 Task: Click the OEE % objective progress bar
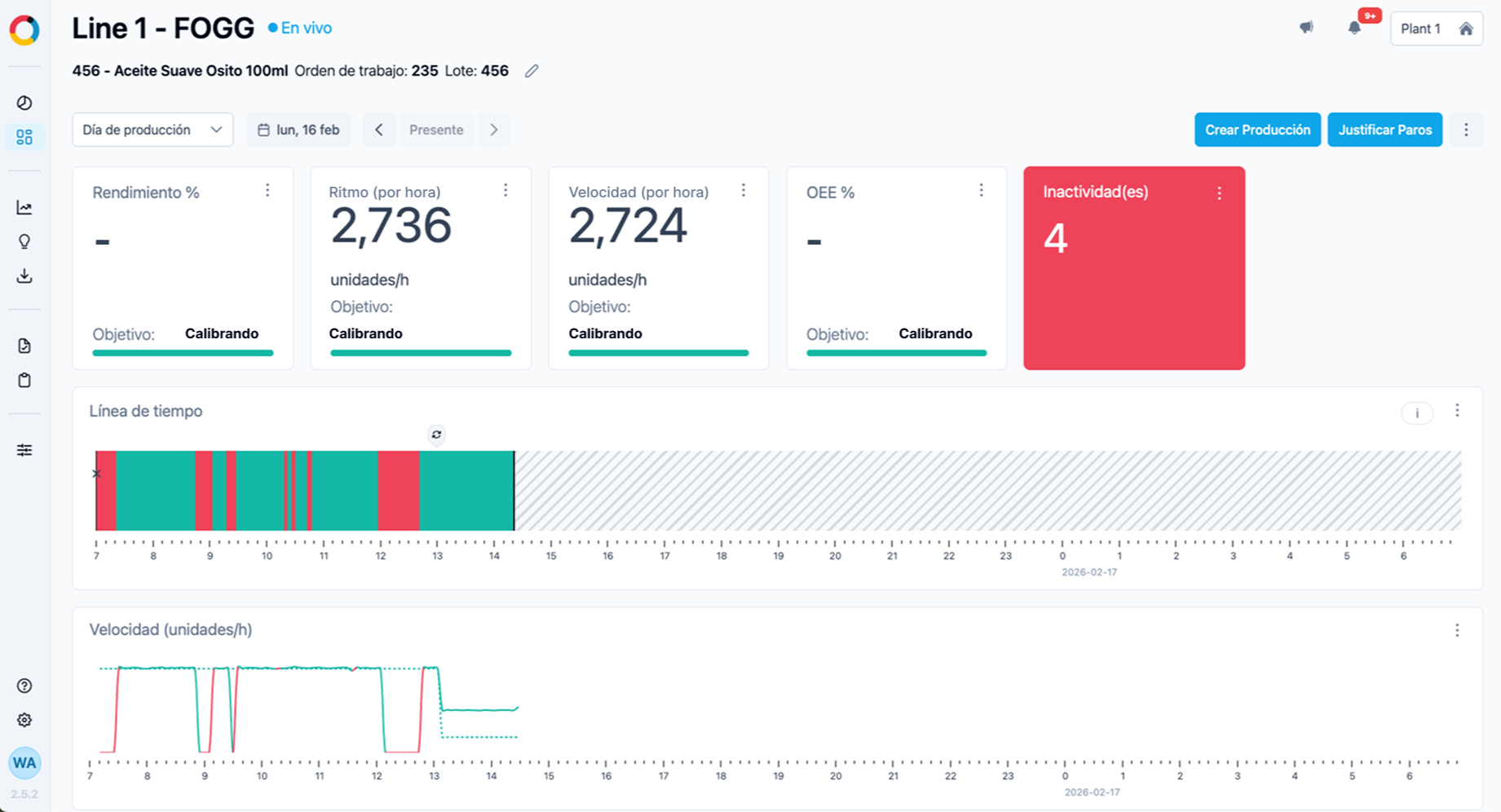[x=897, y=353]
